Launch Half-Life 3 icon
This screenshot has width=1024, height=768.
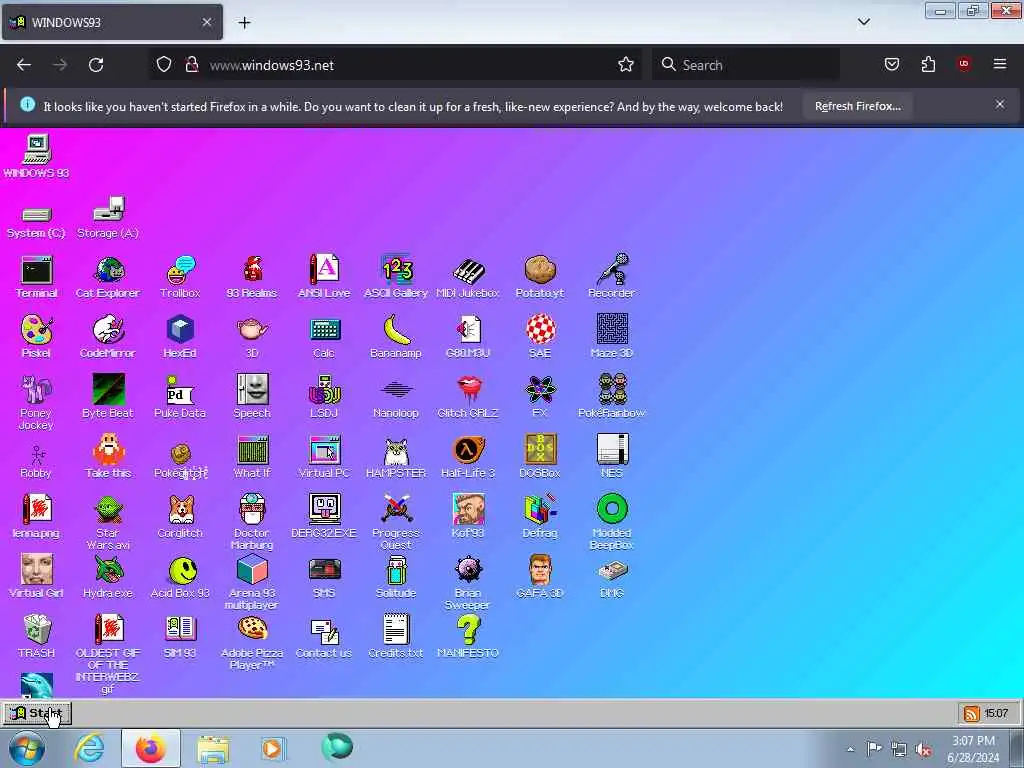(468, 456)
